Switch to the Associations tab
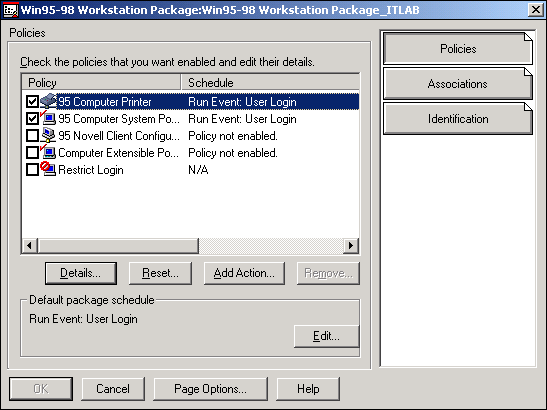Image resolution: width=547 pixels, height=410 pixels. (x=458, y=84)
